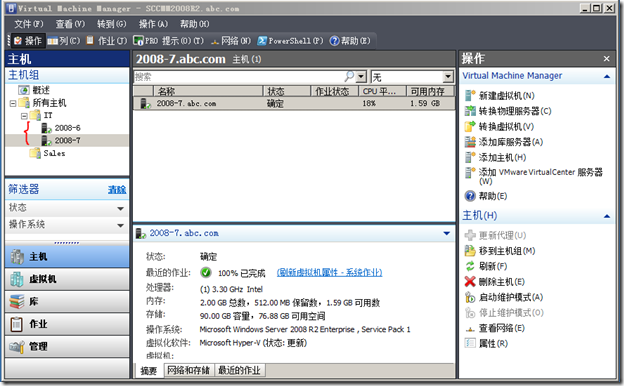Image resolution: width=624 pixels, height=386 pixels.
Task: Launch PowerShell from the toolbar
Action: point(290,41)
